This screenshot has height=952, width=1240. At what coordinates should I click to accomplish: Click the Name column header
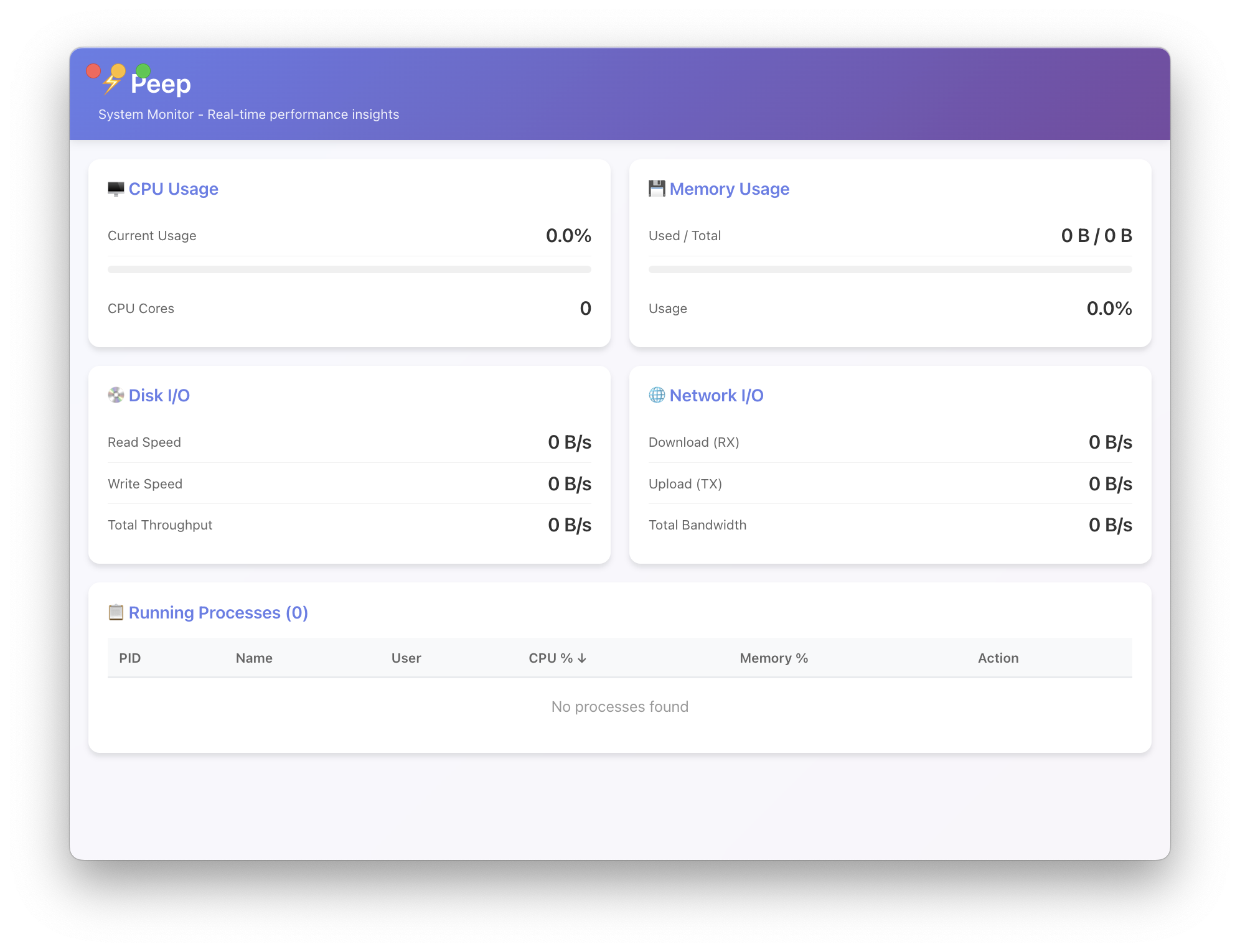coord(254,658)
